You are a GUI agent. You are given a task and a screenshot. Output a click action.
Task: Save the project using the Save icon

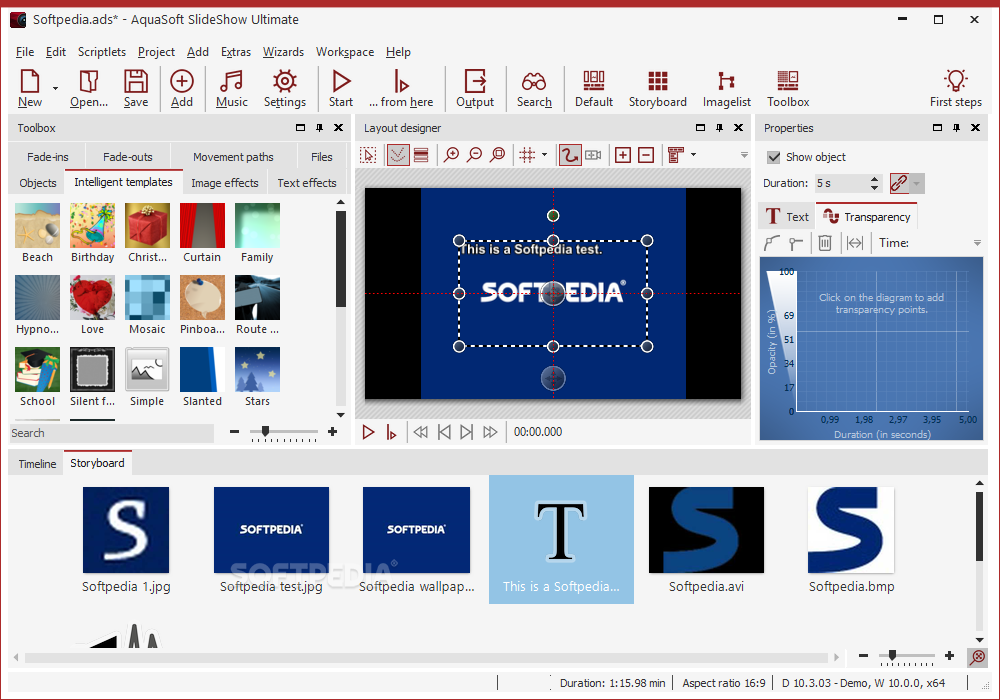136,82
